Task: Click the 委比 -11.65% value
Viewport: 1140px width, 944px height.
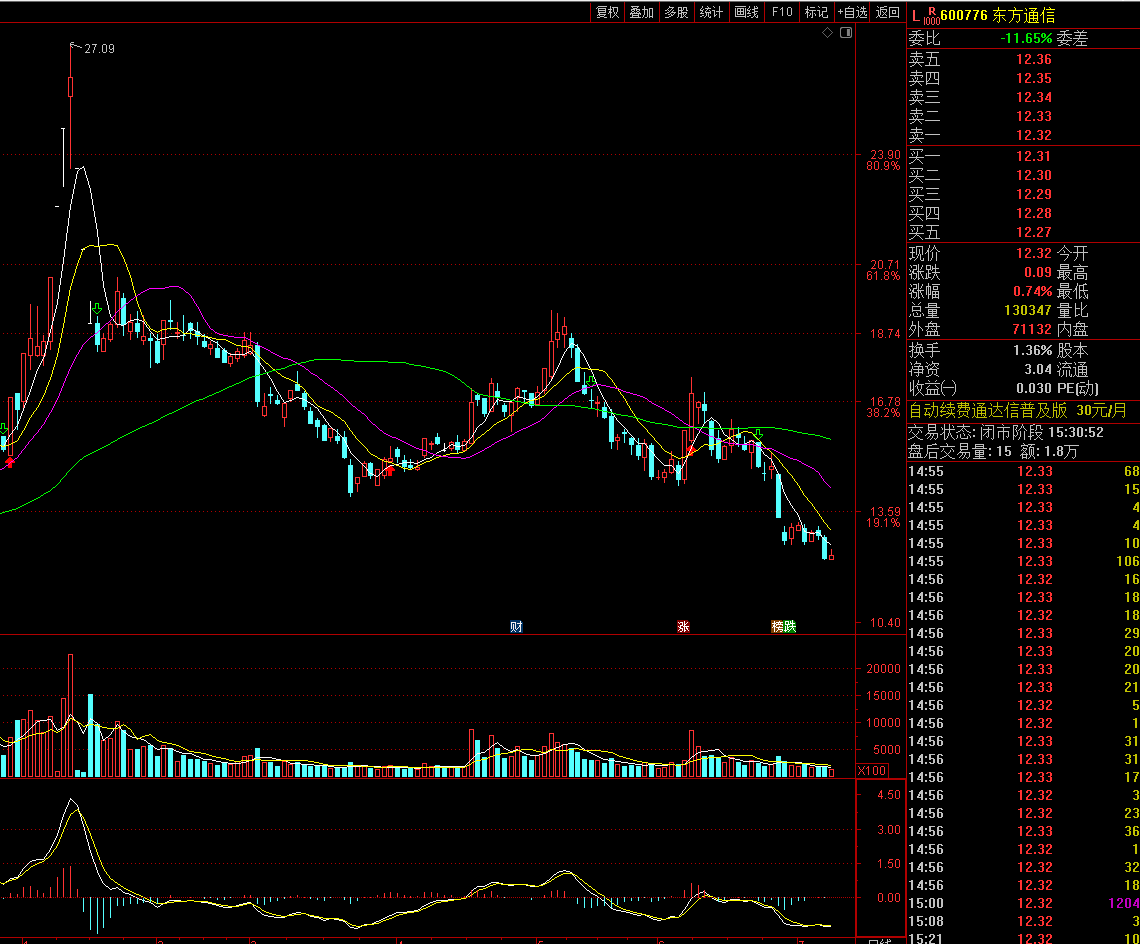Action: pos(1026,39)
